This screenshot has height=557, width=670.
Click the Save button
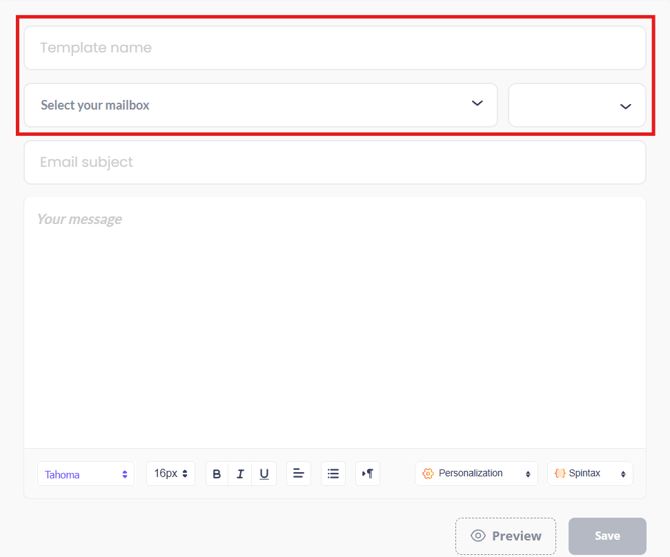click(x=607, y=536)
